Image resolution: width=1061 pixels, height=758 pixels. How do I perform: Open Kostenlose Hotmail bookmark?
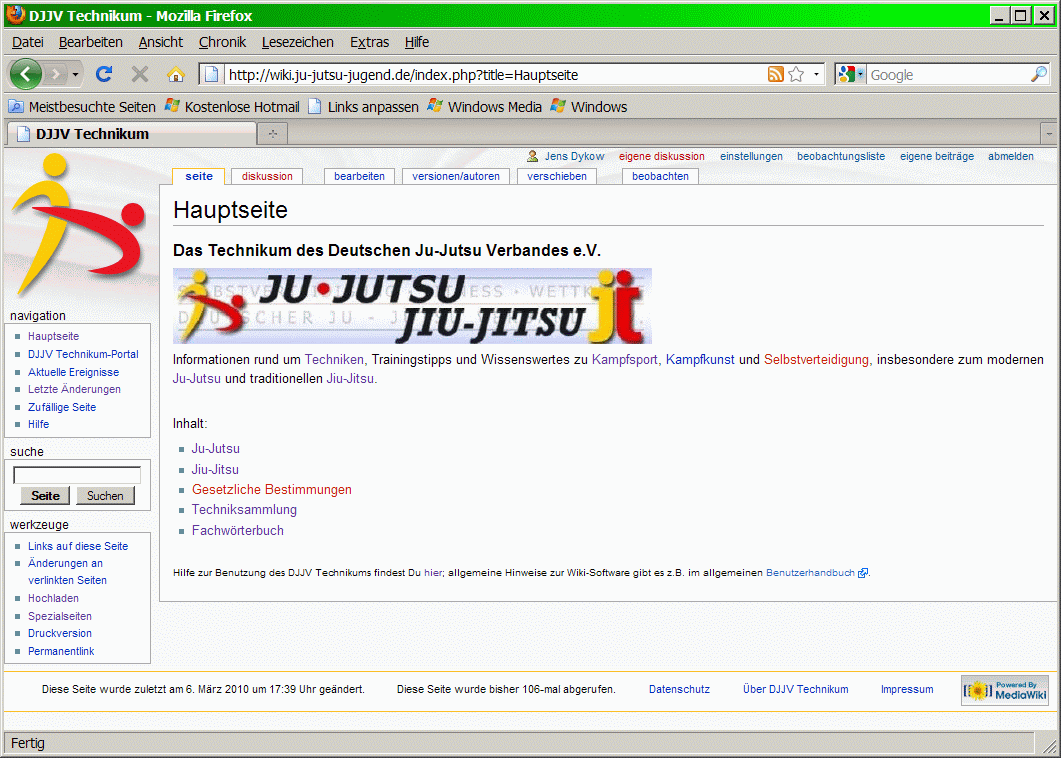pyautogui.click(x=233, y=107)
